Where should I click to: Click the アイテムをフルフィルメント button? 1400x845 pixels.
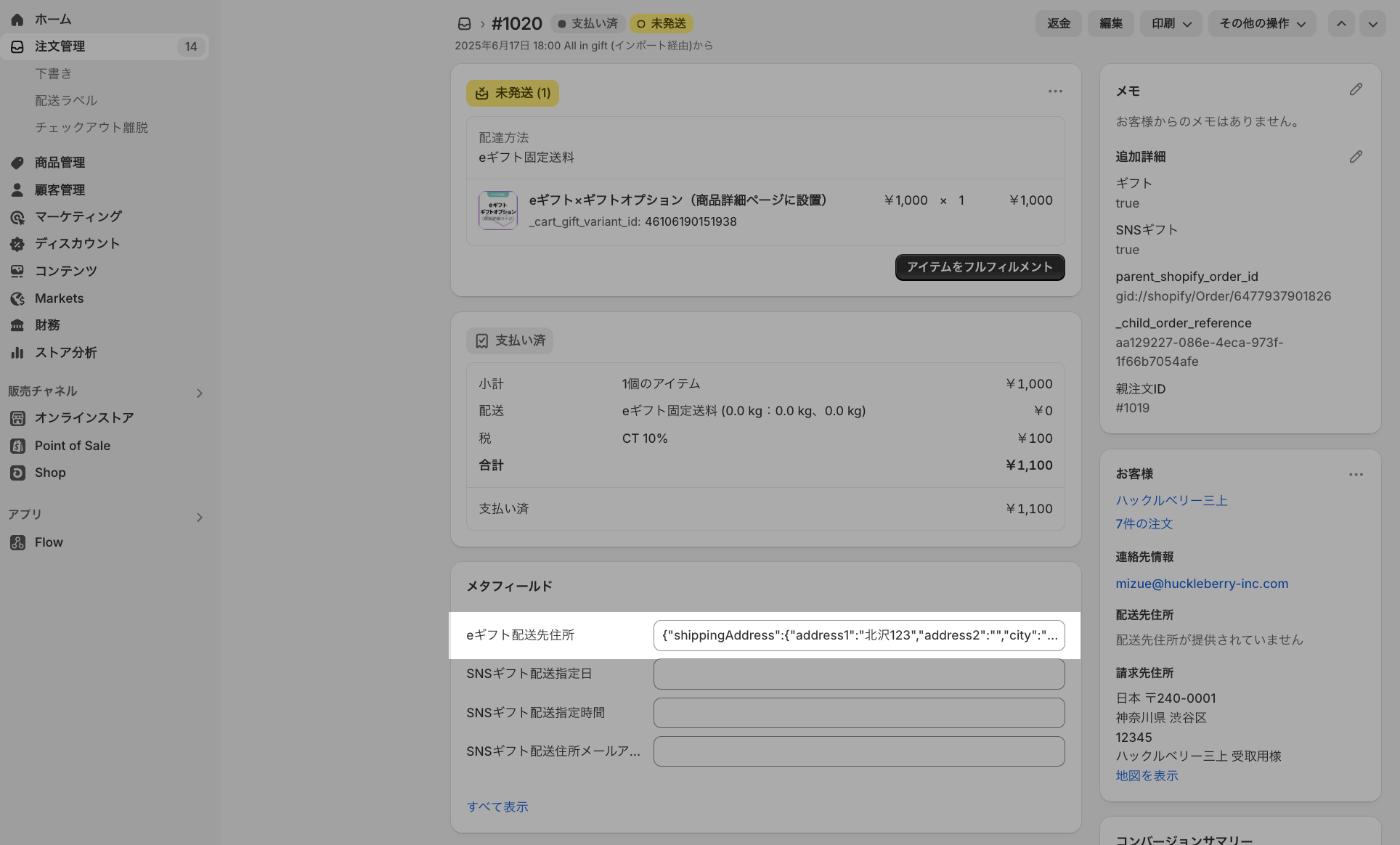tap(980, 267)
